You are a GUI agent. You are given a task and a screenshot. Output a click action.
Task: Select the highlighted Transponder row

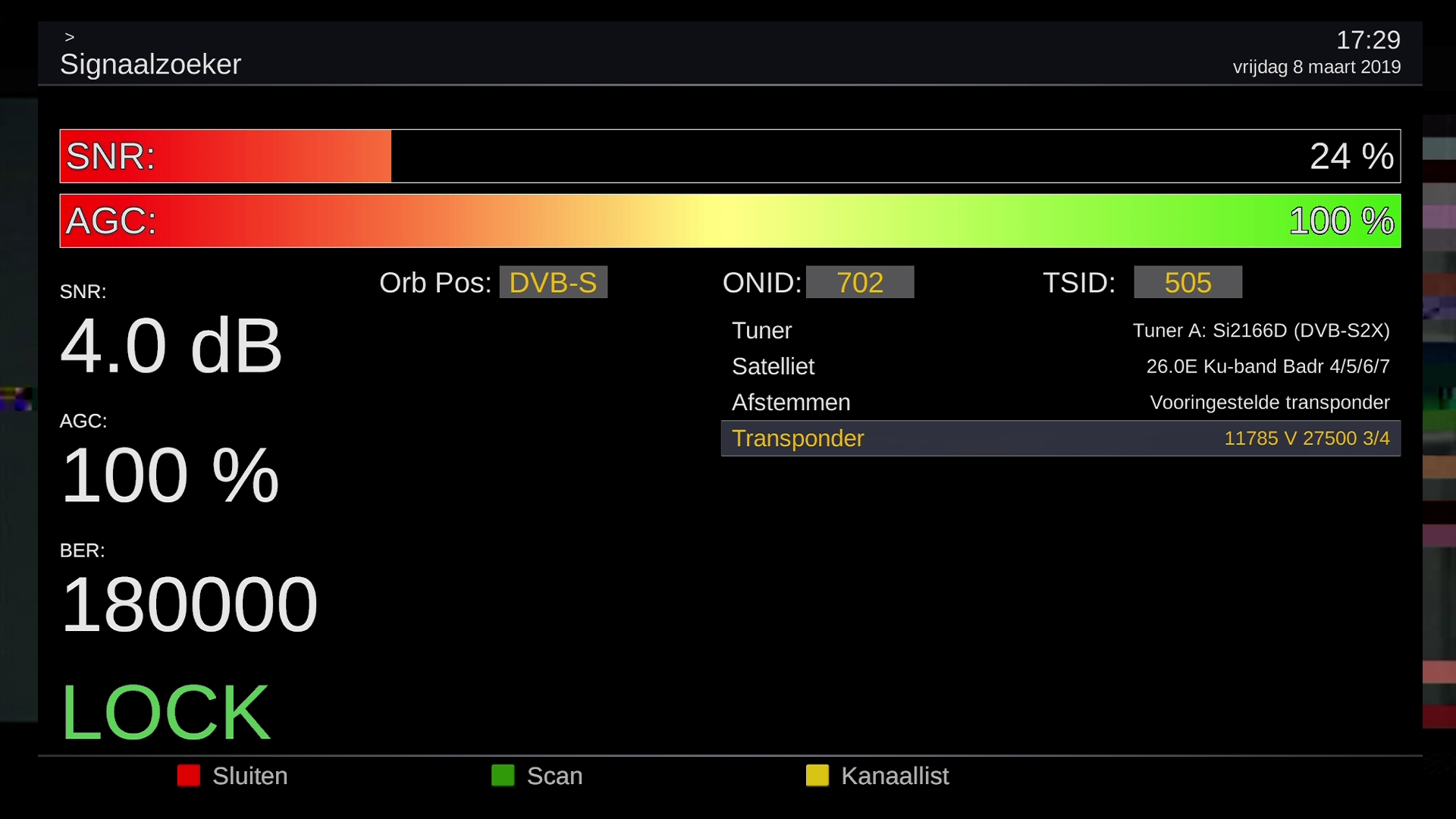(x=1060, y=438)
